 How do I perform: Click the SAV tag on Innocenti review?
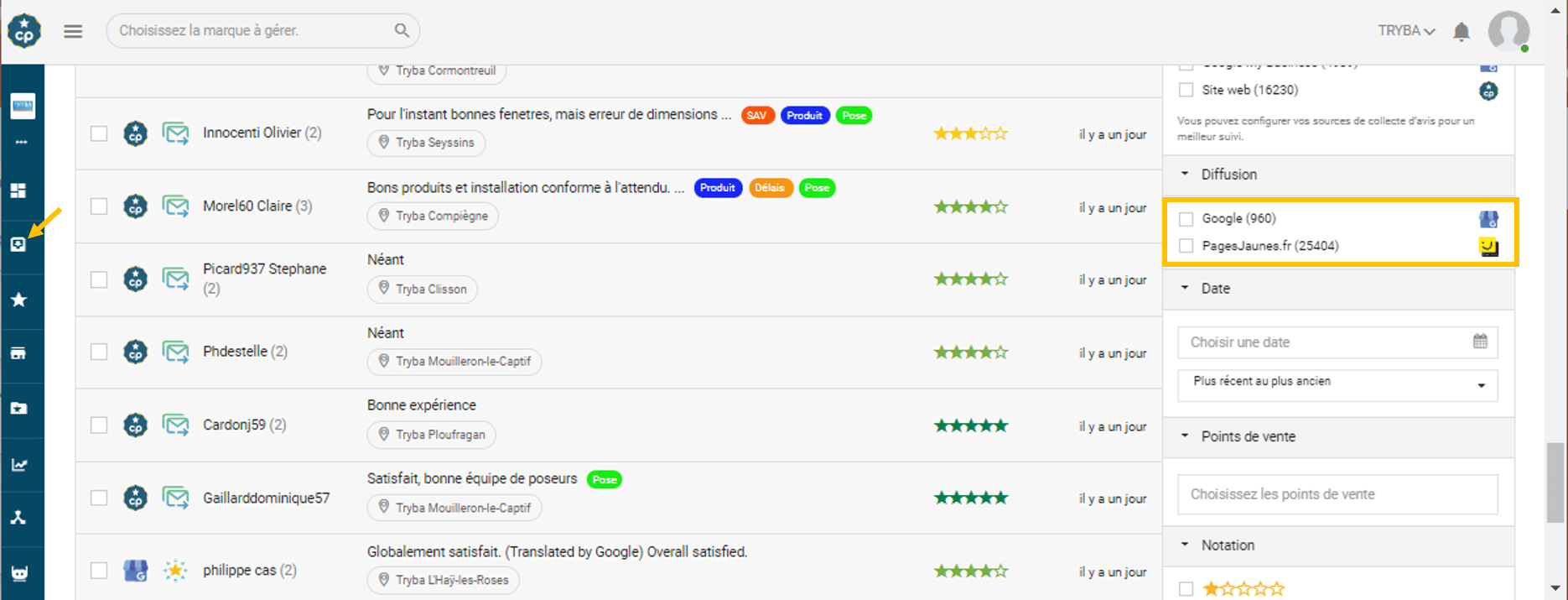(x=756, y=116)
